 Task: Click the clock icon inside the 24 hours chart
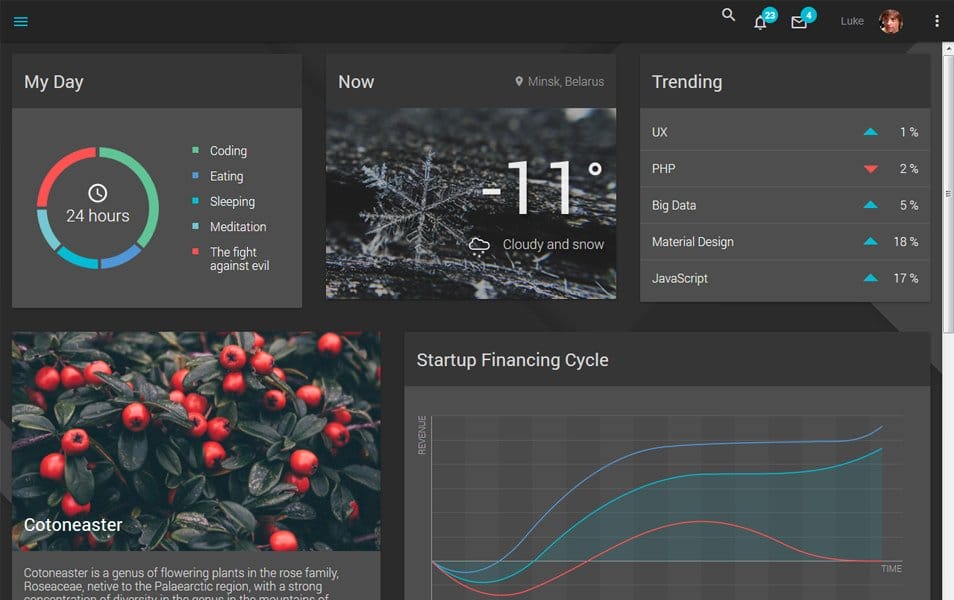[96, 193]
